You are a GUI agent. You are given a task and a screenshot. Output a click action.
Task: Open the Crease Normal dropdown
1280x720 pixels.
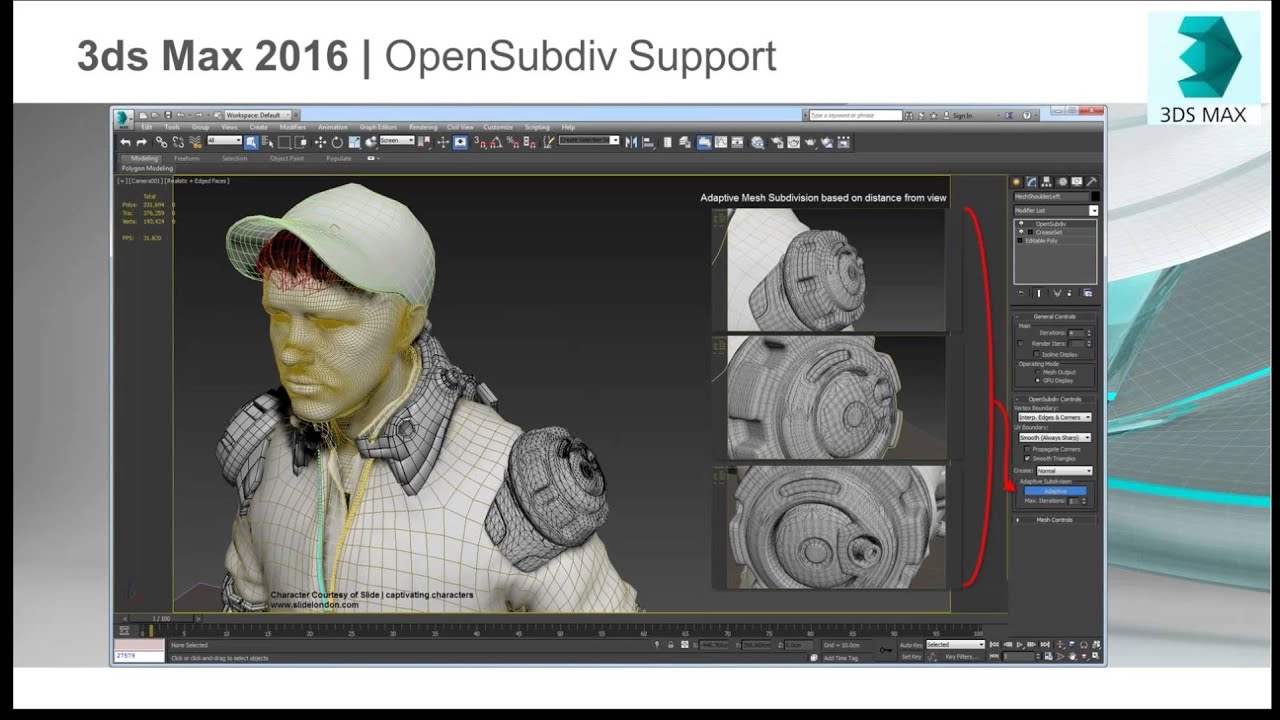tap(1065, 471)
